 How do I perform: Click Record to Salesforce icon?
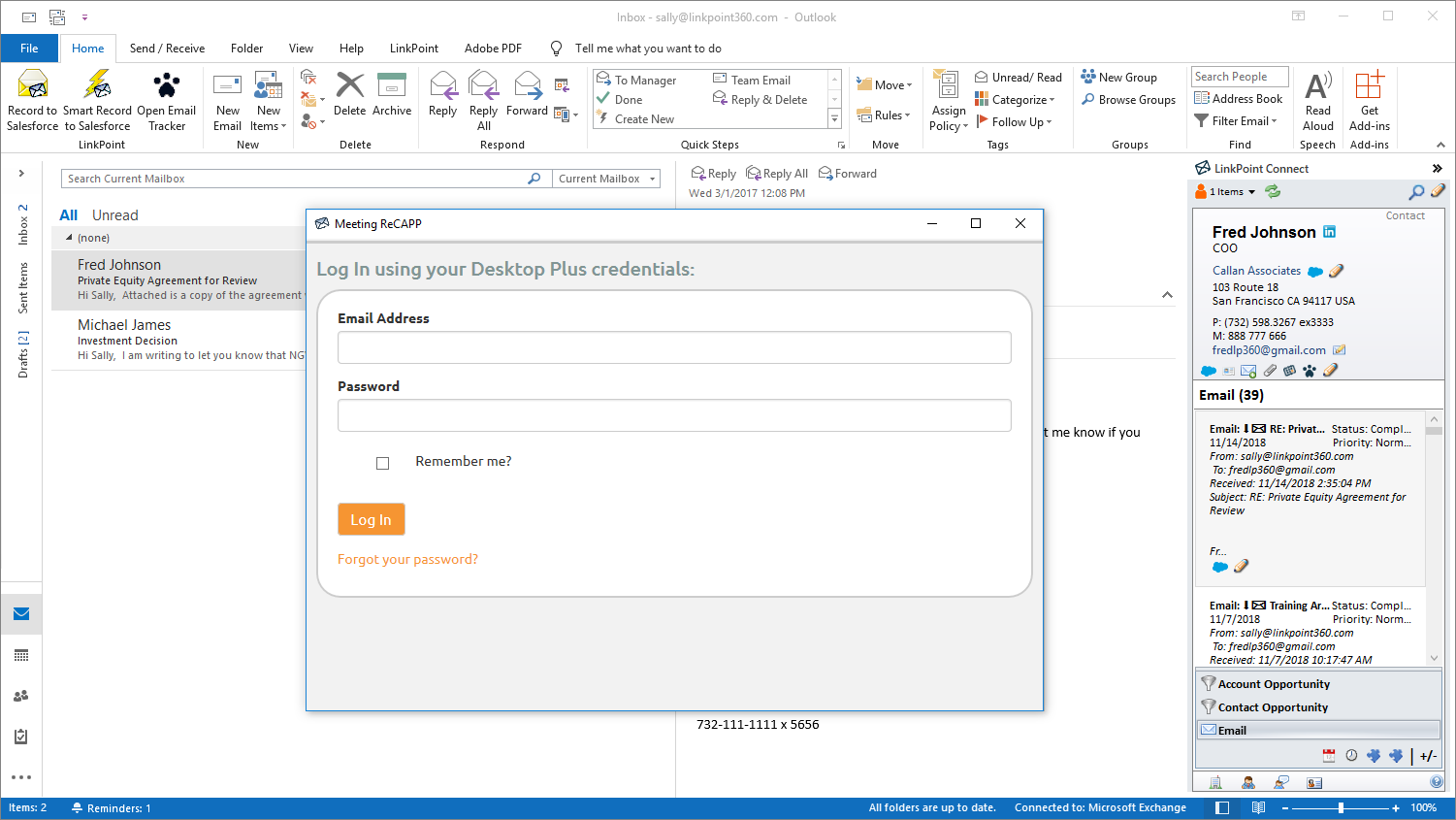[33, 85]
